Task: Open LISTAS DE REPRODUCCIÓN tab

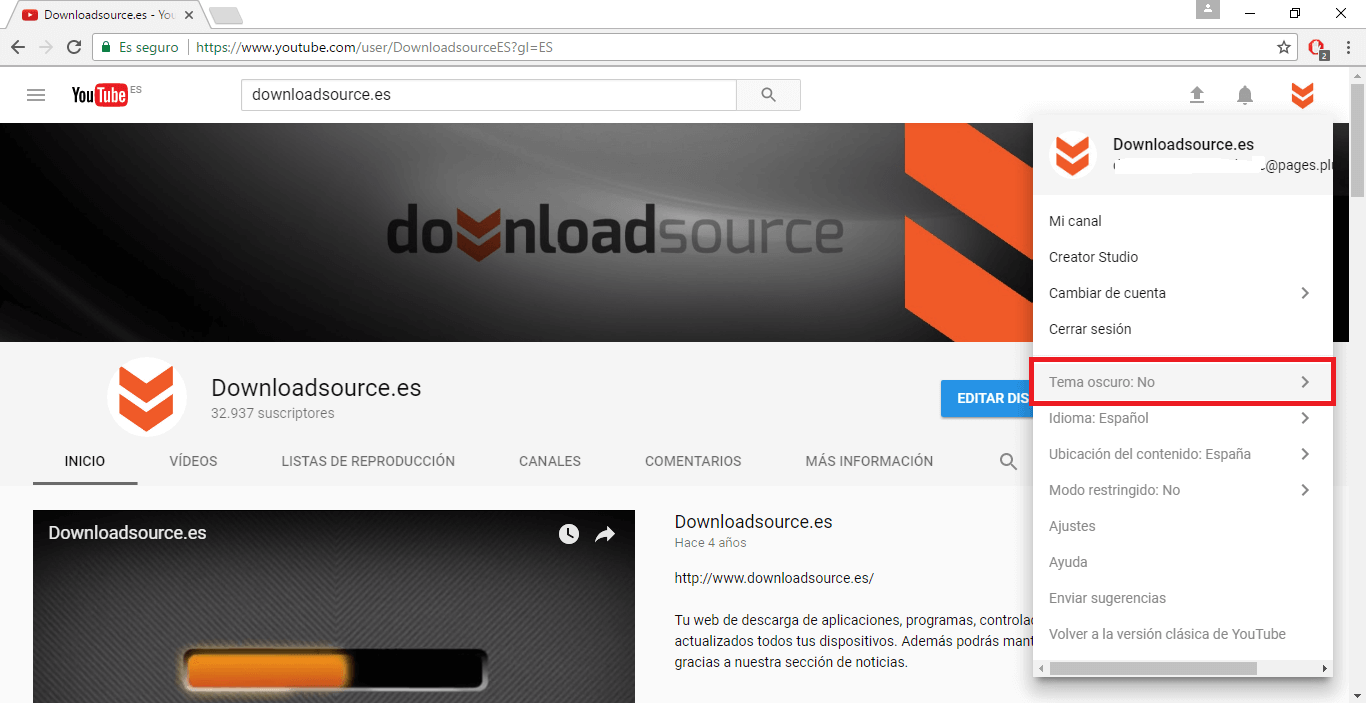Action: tap(368, 461)
